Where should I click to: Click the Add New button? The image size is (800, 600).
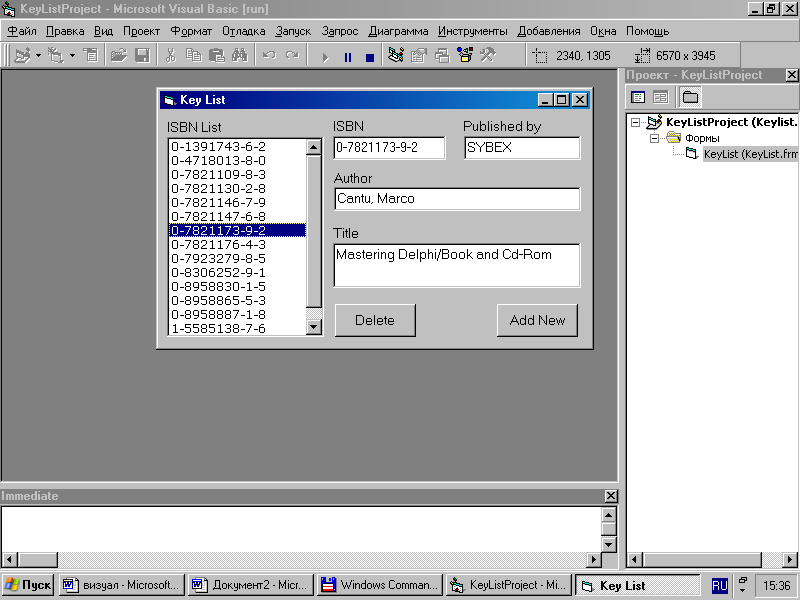tap(537, 320)
